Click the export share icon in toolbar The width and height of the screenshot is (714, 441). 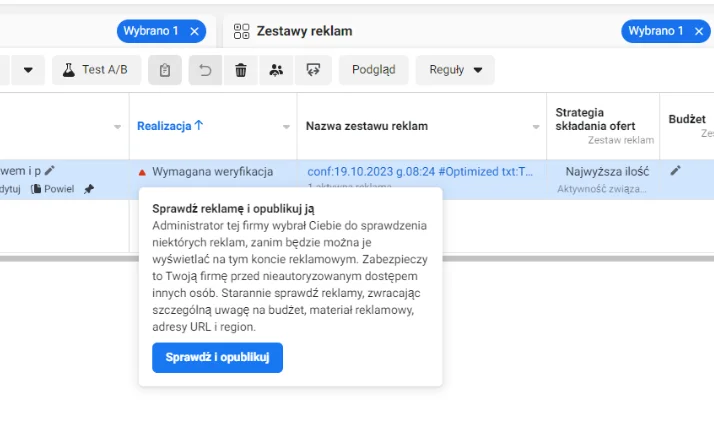pos(314,70)
